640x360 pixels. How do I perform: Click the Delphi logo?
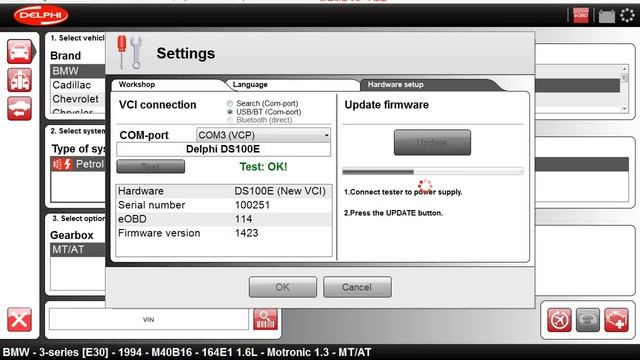click(x=40, y=16)
